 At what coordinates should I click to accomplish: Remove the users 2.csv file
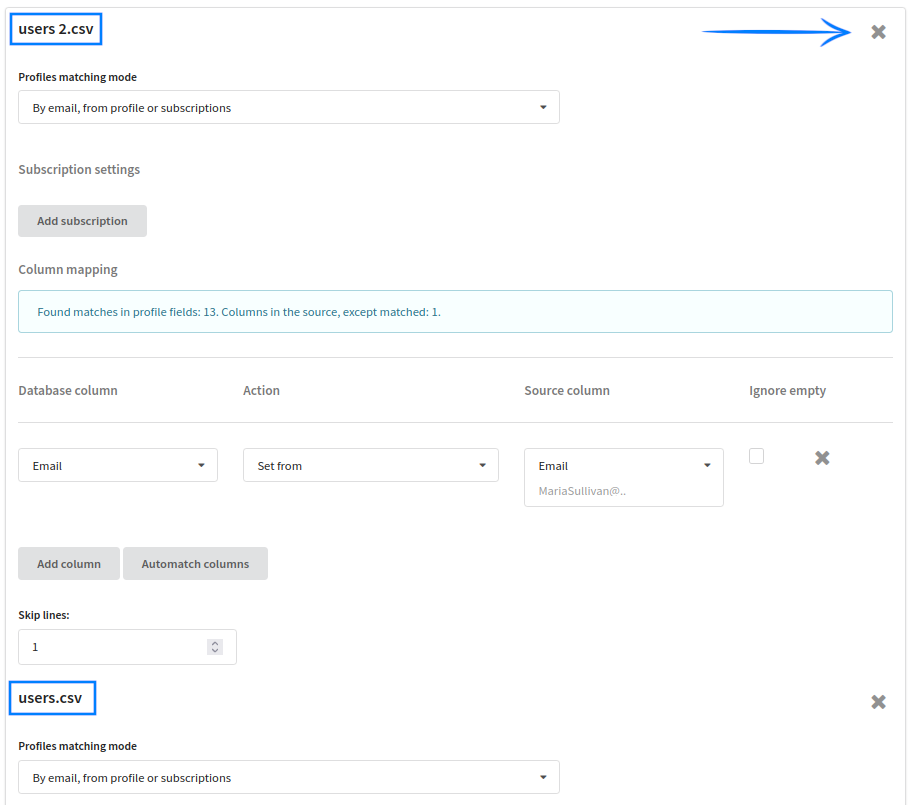[878, 31]
